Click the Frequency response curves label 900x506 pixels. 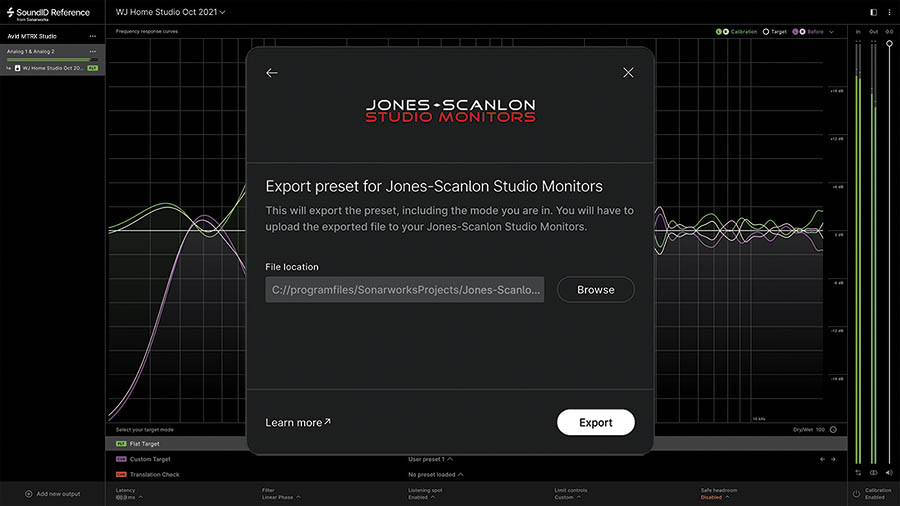(x=146, y=32)
